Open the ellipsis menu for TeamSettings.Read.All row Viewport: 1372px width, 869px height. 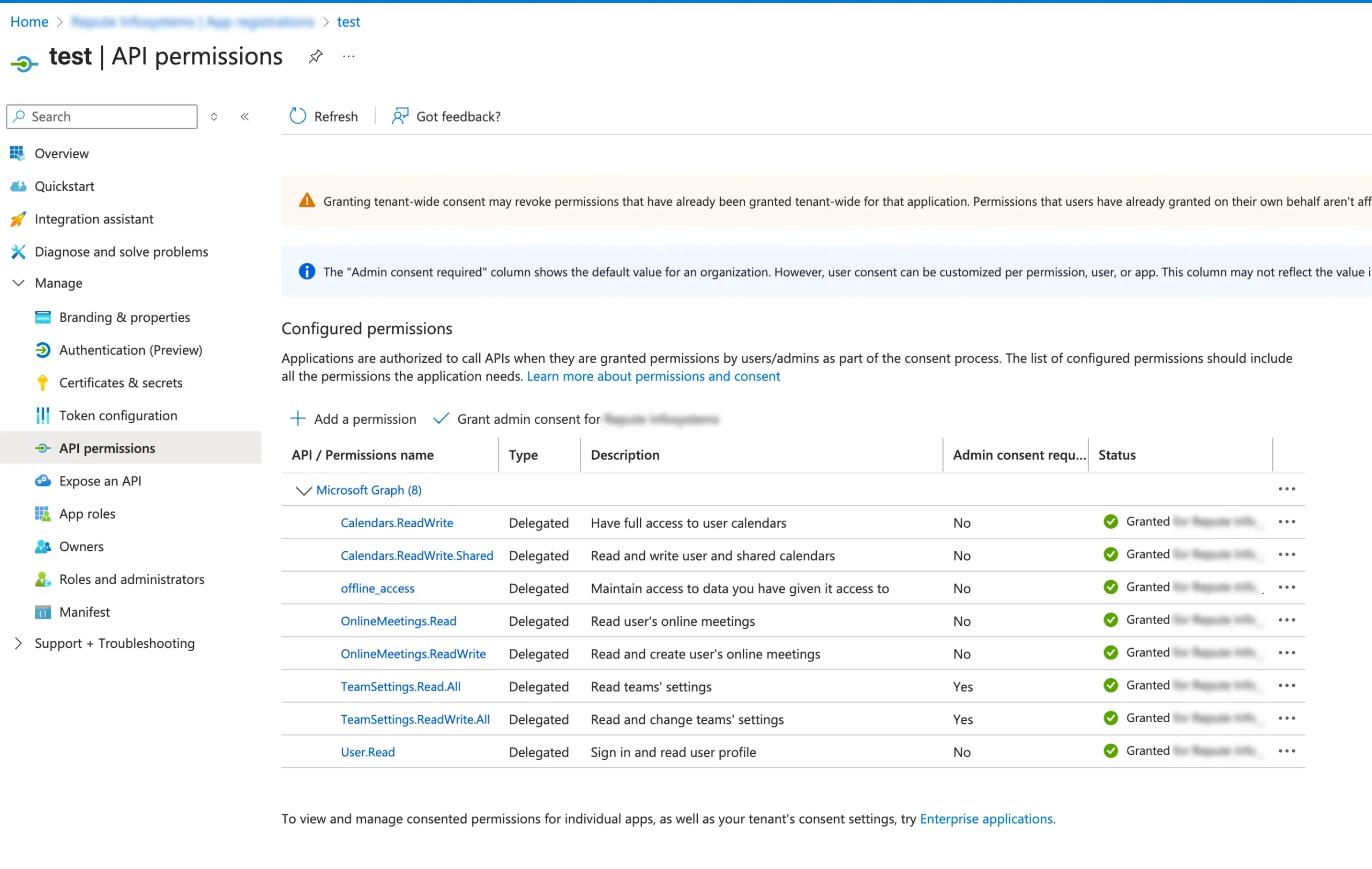coord(1287,686)
